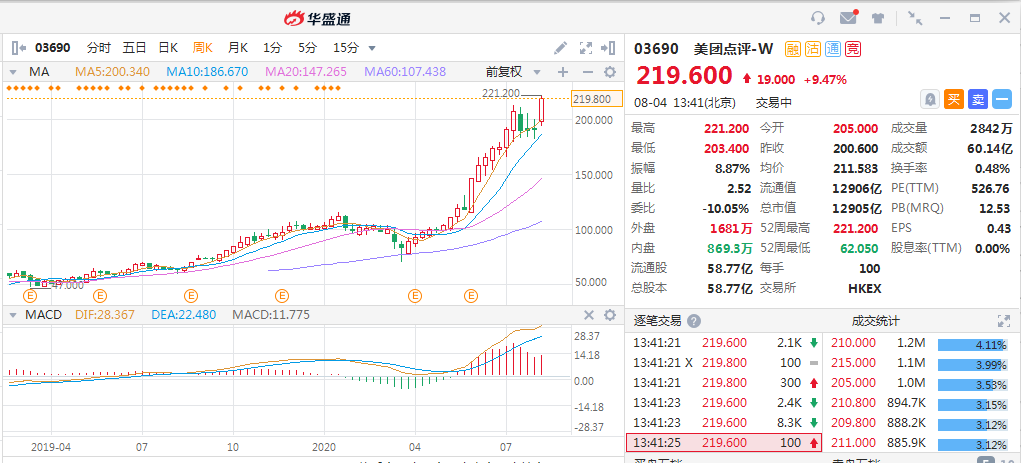This screenshot has width=1021, height=463.
Task: Close the MACD indicator panel
Action: tap(589, 315)
